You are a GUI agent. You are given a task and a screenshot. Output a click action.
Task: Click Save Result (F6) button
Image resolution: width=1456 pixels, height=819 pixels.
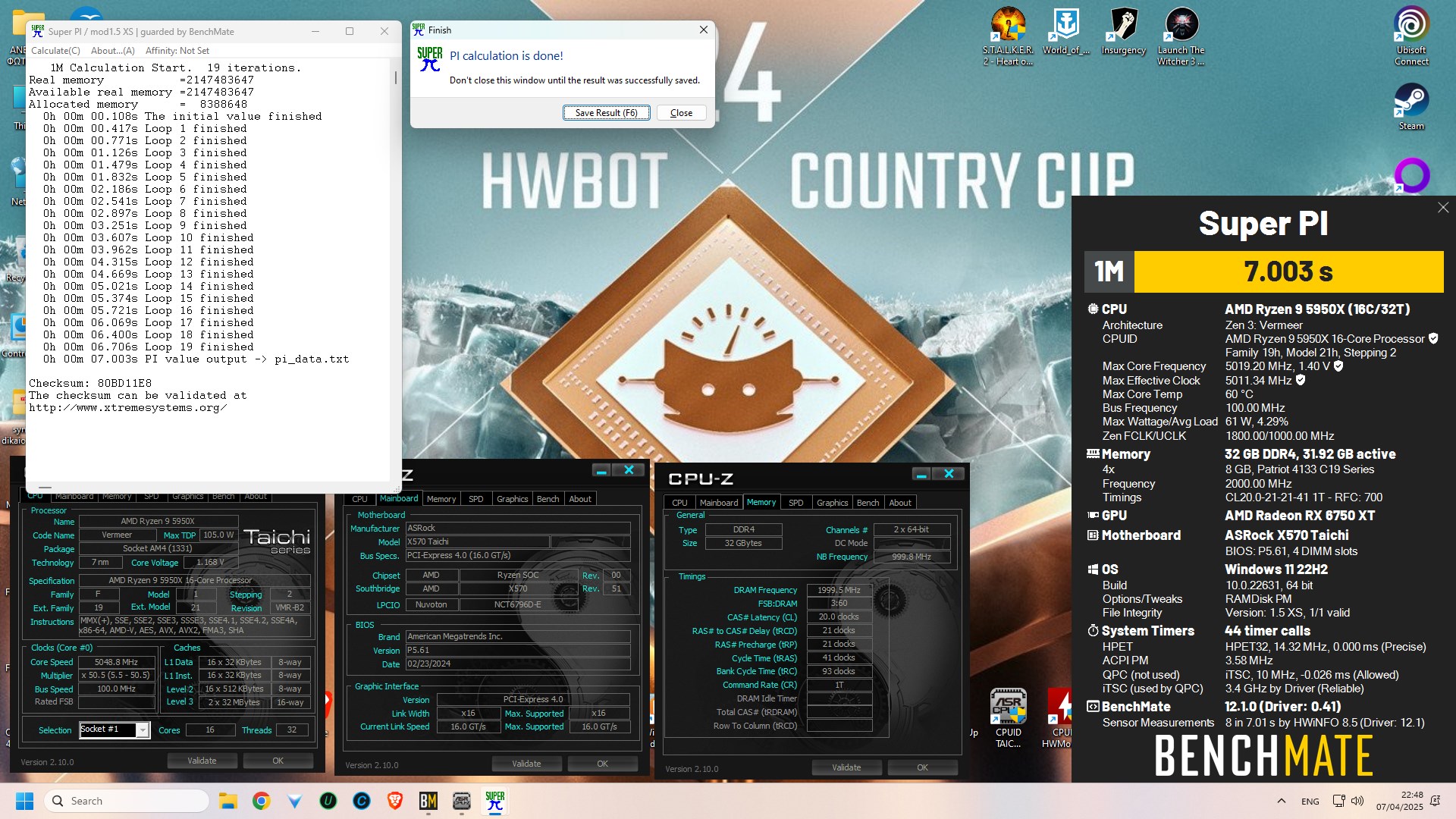pyautogui.click(x=606, y=113)
